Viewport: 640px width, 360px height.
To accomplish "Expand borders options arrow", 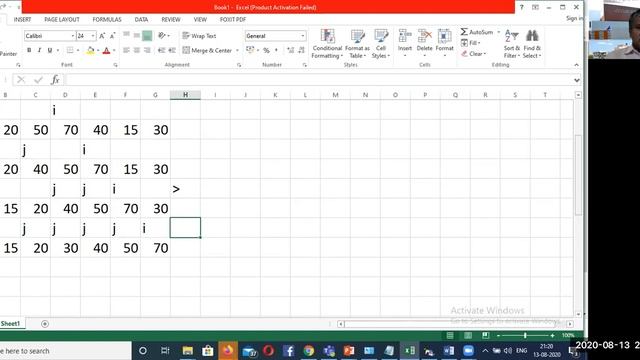I will (x=78, y=51).
